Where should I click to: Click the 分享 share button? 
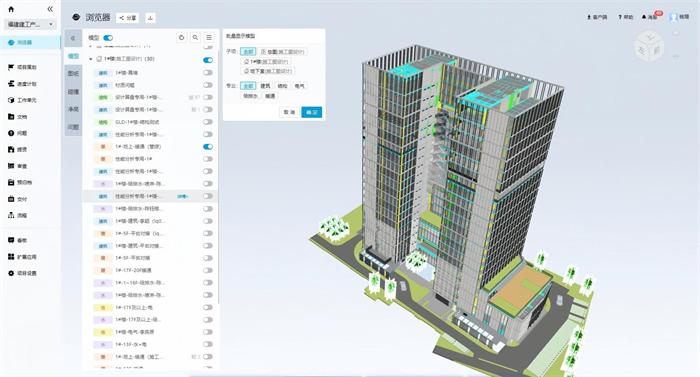tap(128, 18)
